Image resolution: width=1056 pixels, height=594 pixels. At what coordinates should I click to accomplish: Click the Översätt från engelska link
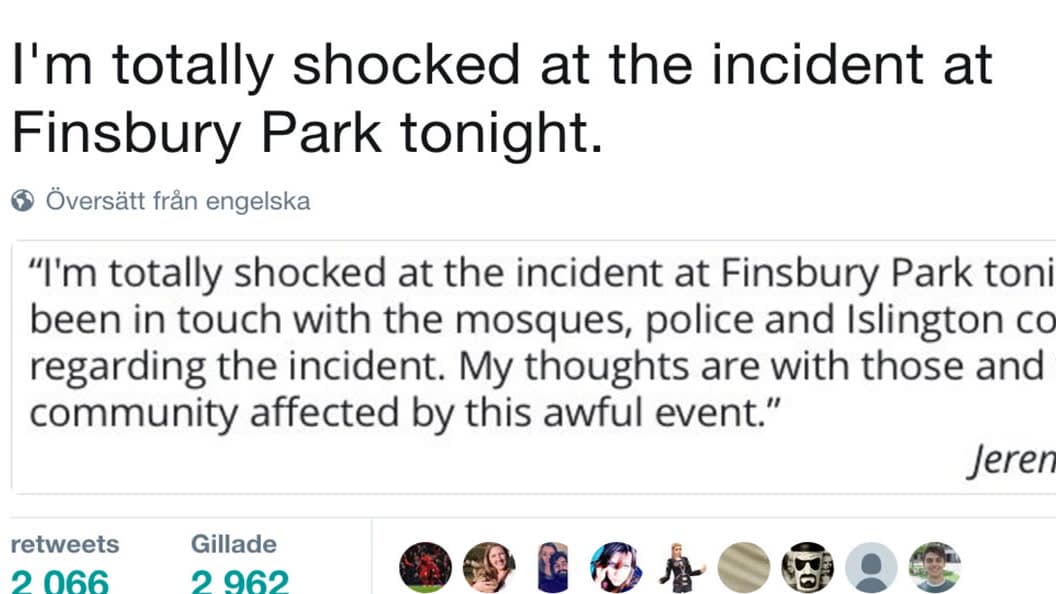[x=178, y=201]
